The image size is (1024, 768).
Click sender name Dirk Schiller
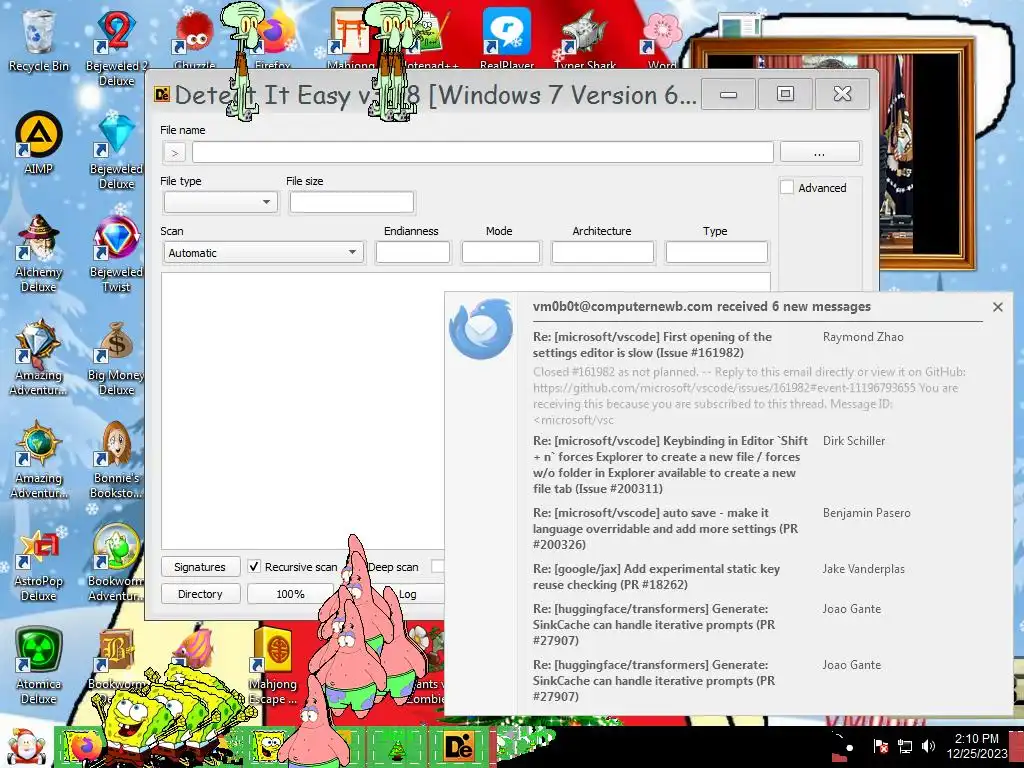854,441
